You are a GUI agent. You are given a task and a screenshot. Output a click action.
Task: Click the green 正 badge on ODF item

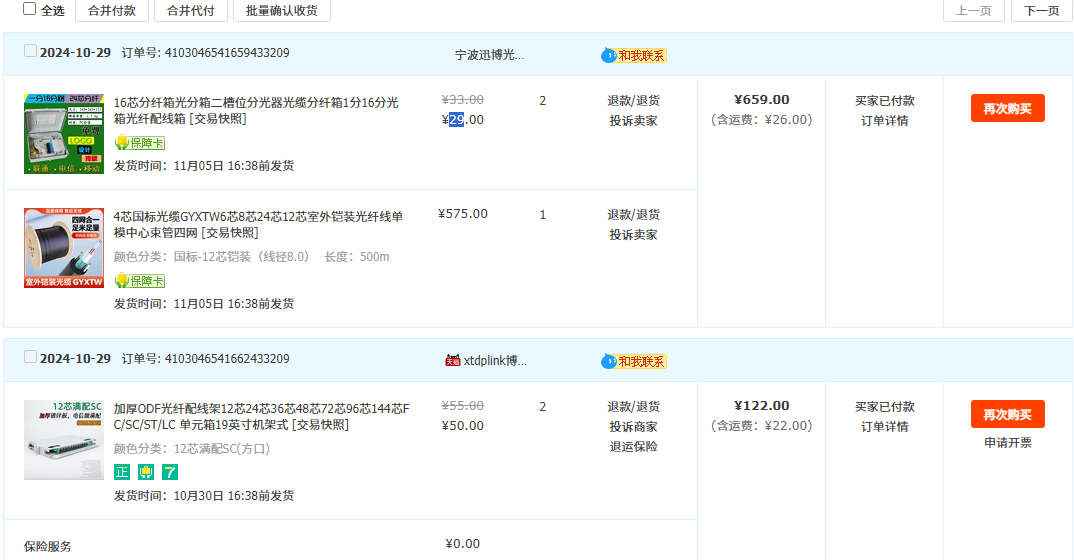coord(122,472)
